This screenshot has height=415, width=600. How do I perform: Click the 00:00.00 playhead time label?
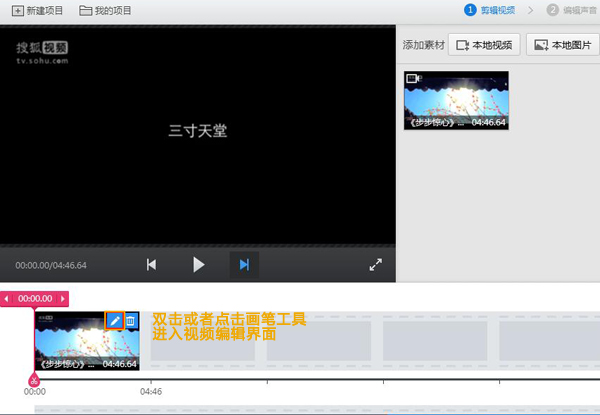click(x=35, y=298)
